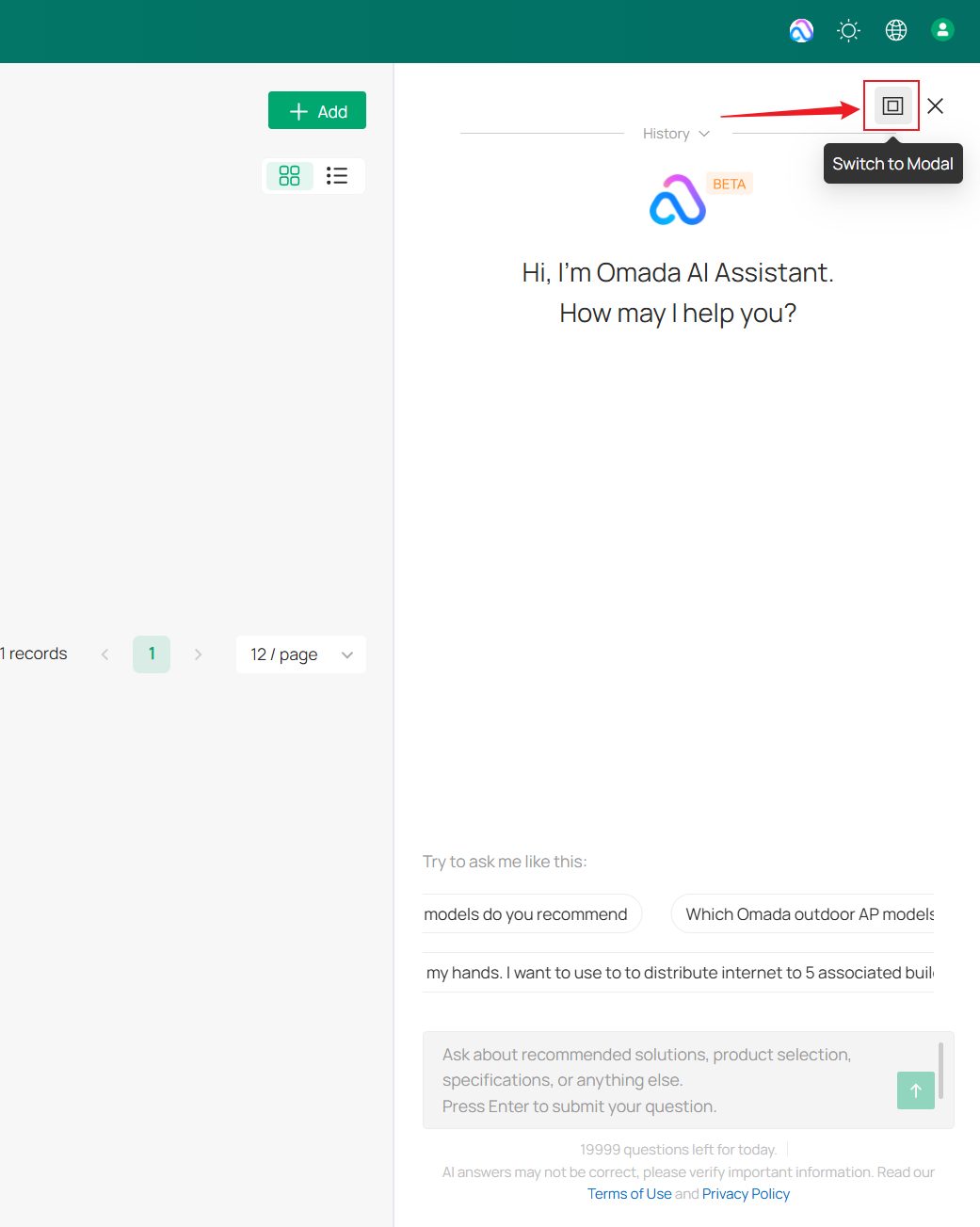The height and width of the screenshot is (1227, 980).
Task: Go to the previous page arrow
Action: 104,654
